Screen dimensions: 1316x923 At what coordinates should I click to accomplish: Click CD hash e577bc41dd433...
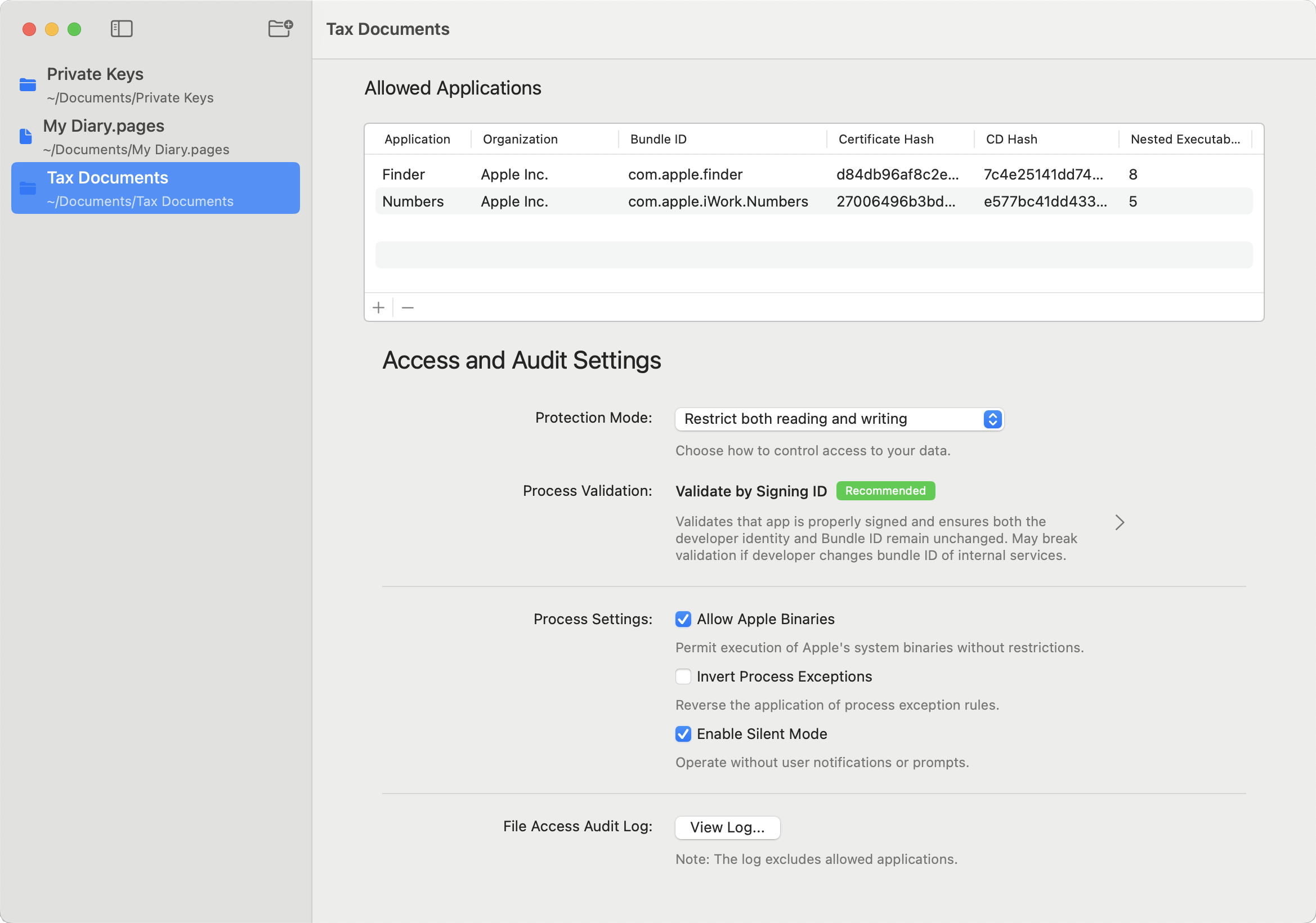1045,201
